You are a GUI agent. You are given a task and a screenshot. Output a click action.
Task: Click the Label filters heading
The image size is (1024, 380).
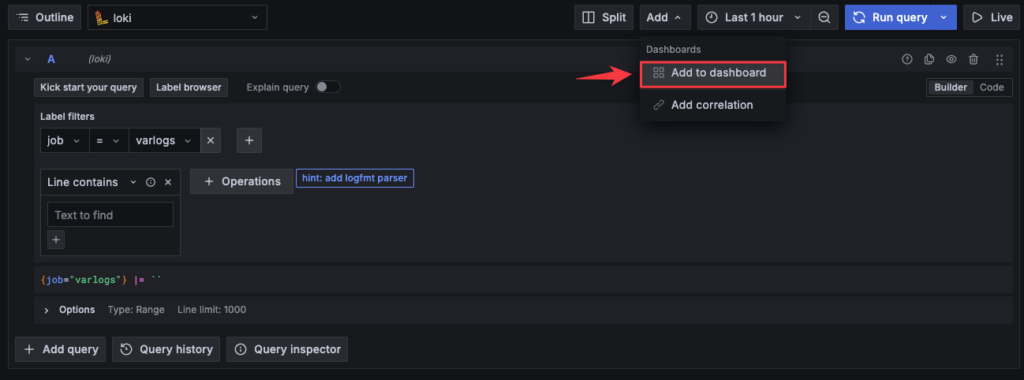[67, 117]
